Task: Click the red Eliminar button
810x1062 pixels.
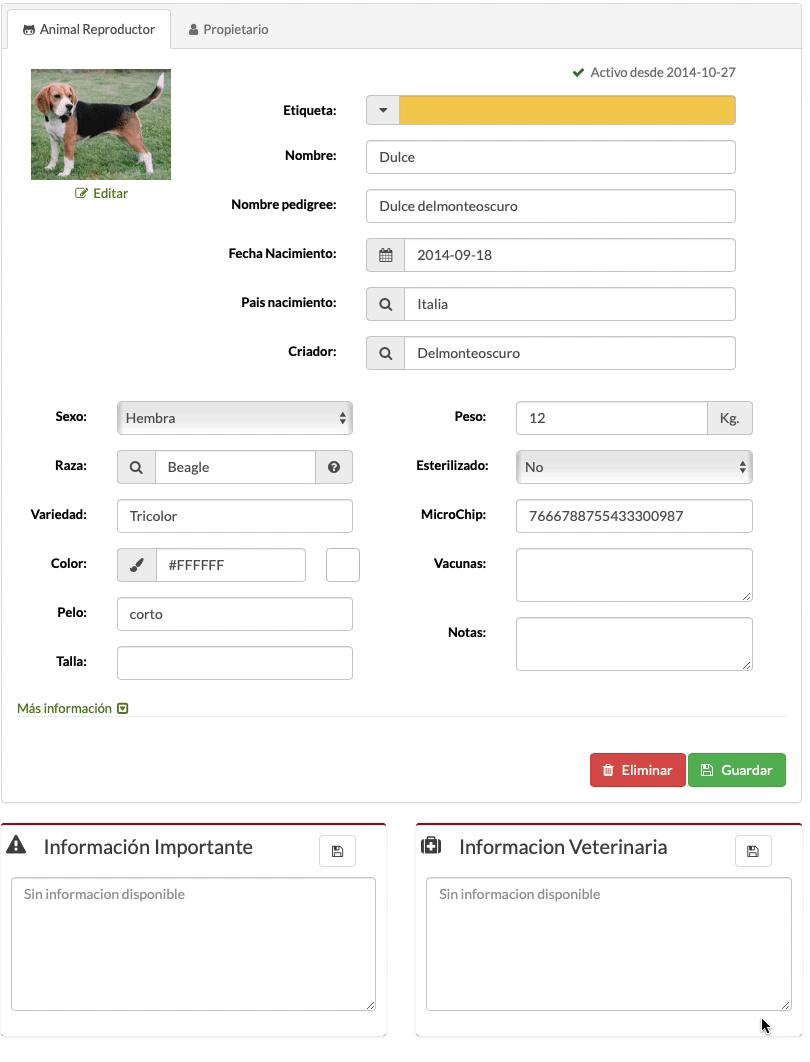Action: click(x=637, y=770)
